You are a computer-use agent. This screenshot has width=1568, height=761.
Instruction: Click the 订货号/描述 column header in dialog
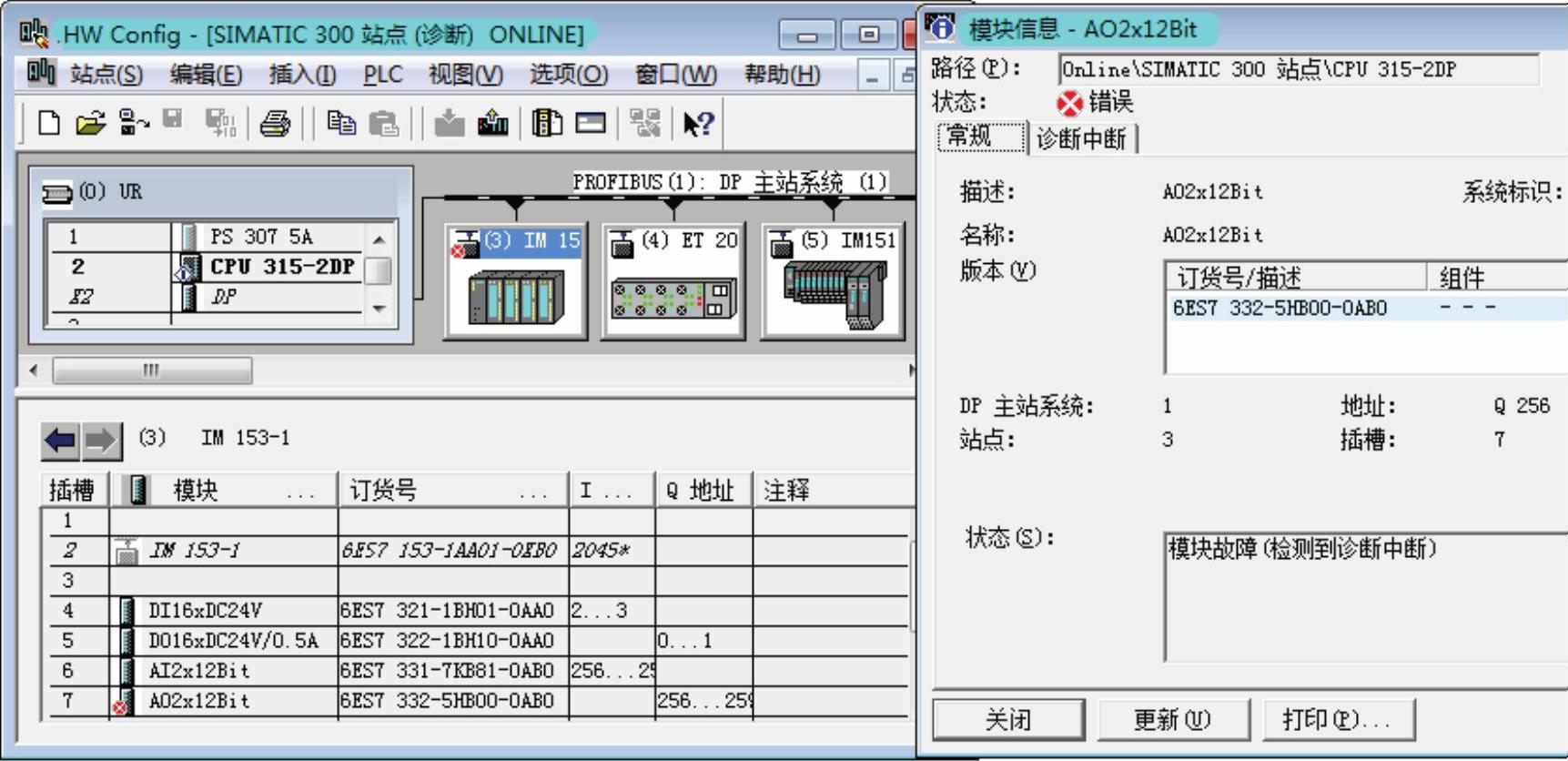tap(1296, 277)
